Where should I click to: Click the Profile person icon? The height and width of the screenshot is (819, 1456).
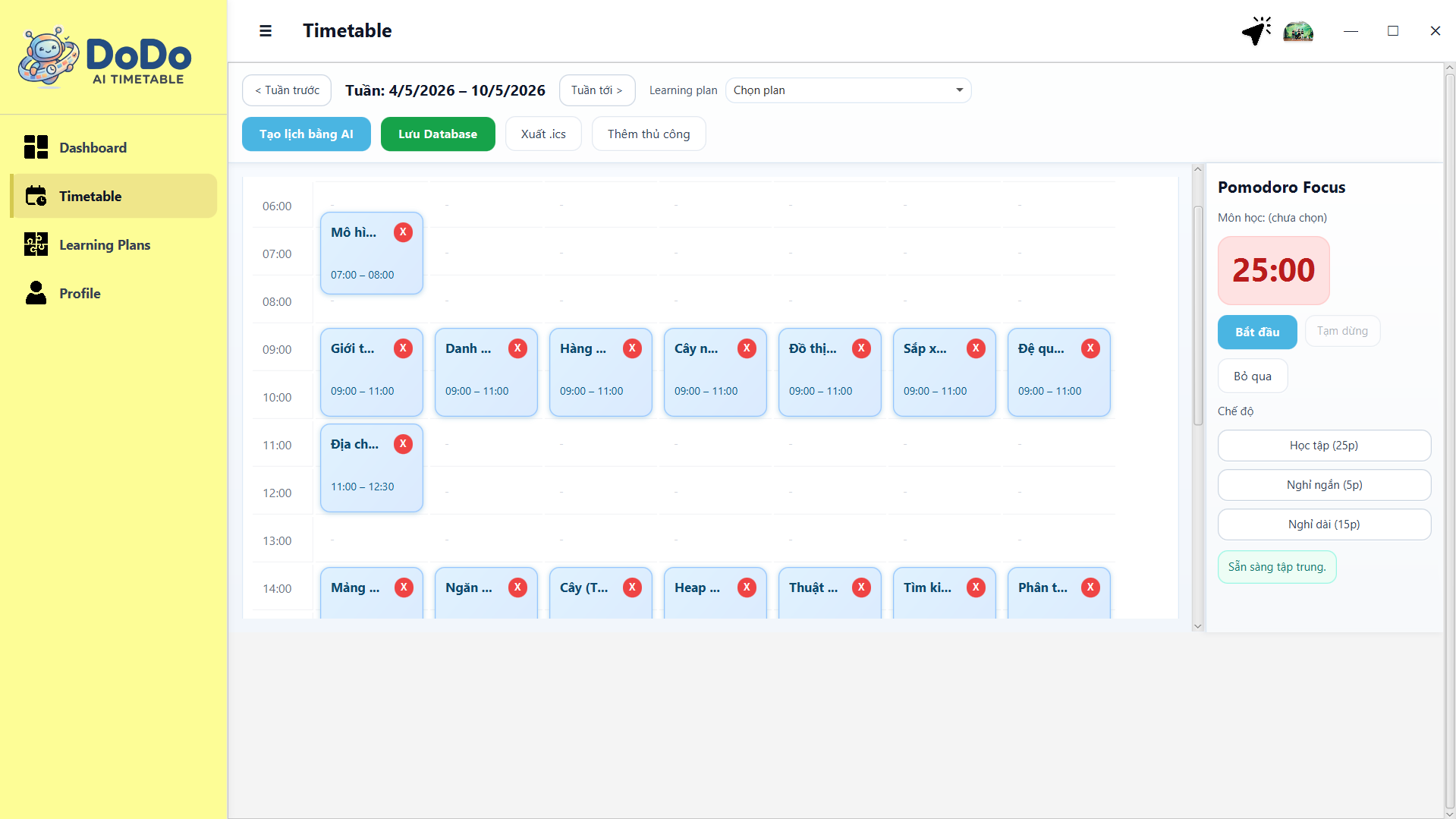click(36, 293)
